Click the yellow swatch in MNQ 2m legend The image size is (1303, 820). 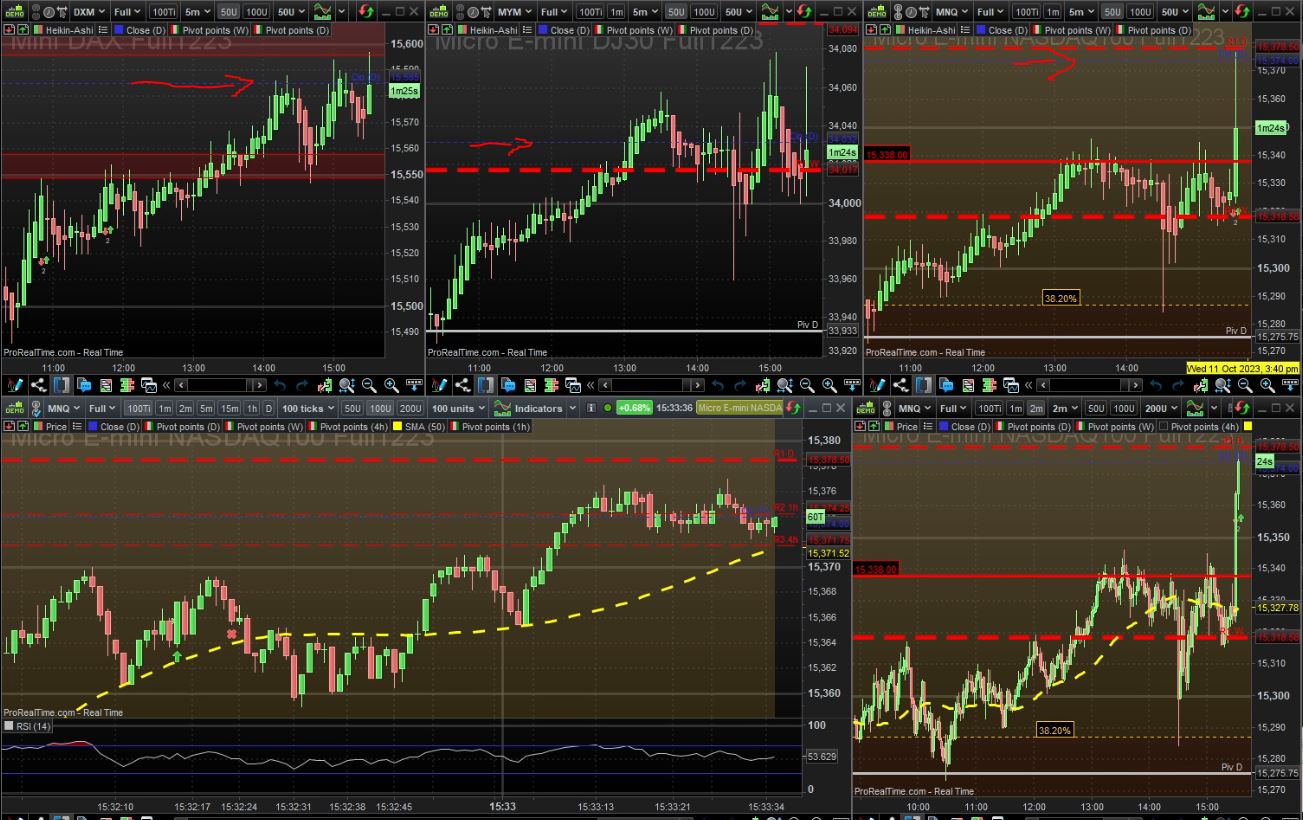point(1247,427)
